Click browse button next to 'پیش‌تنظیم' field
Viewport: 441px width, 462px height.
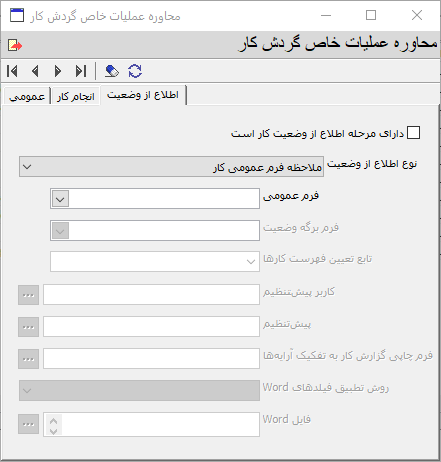coord(28,327)
